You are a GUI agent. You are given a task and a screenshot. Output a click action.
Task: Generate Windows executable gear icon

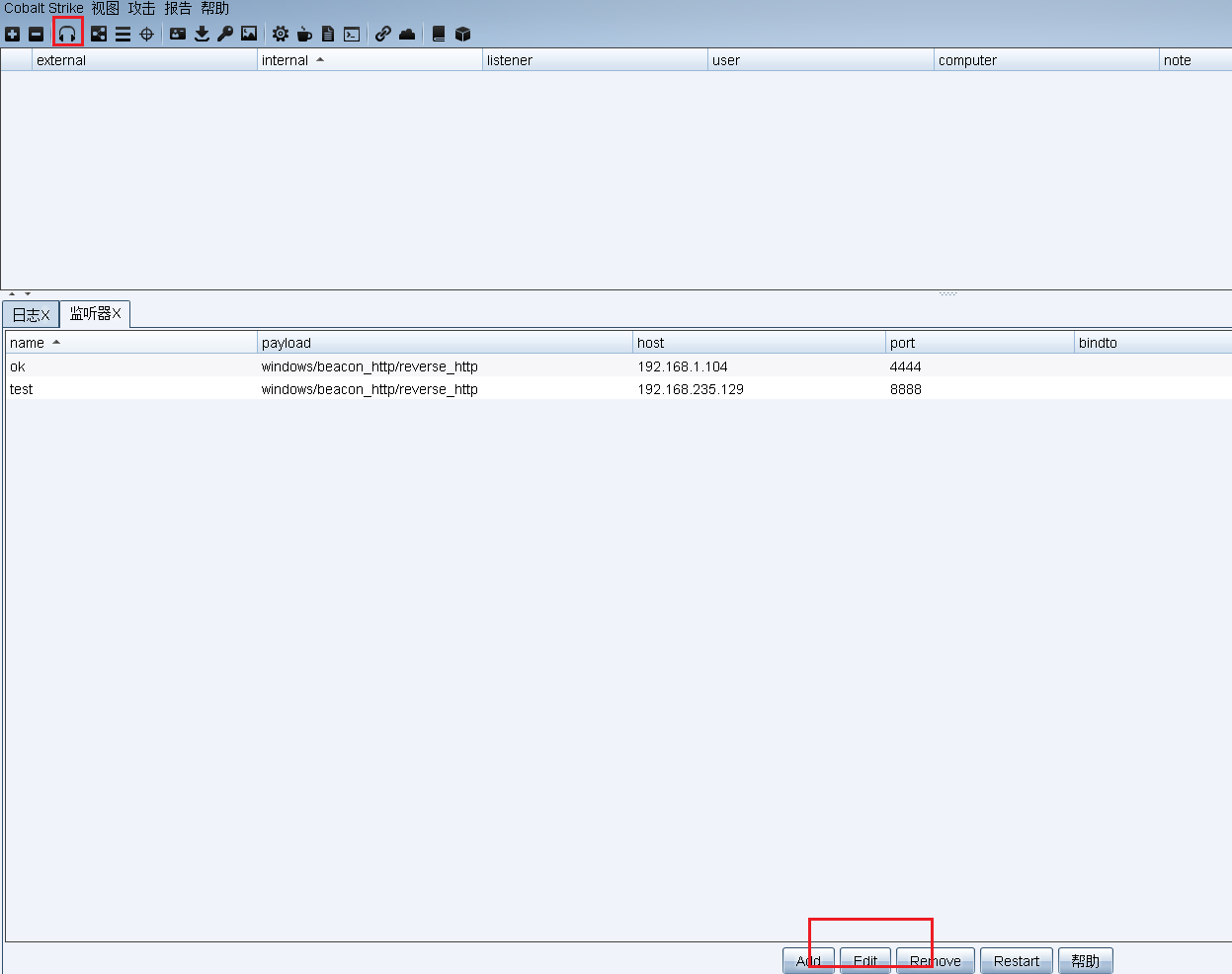(x=281, y=34)
